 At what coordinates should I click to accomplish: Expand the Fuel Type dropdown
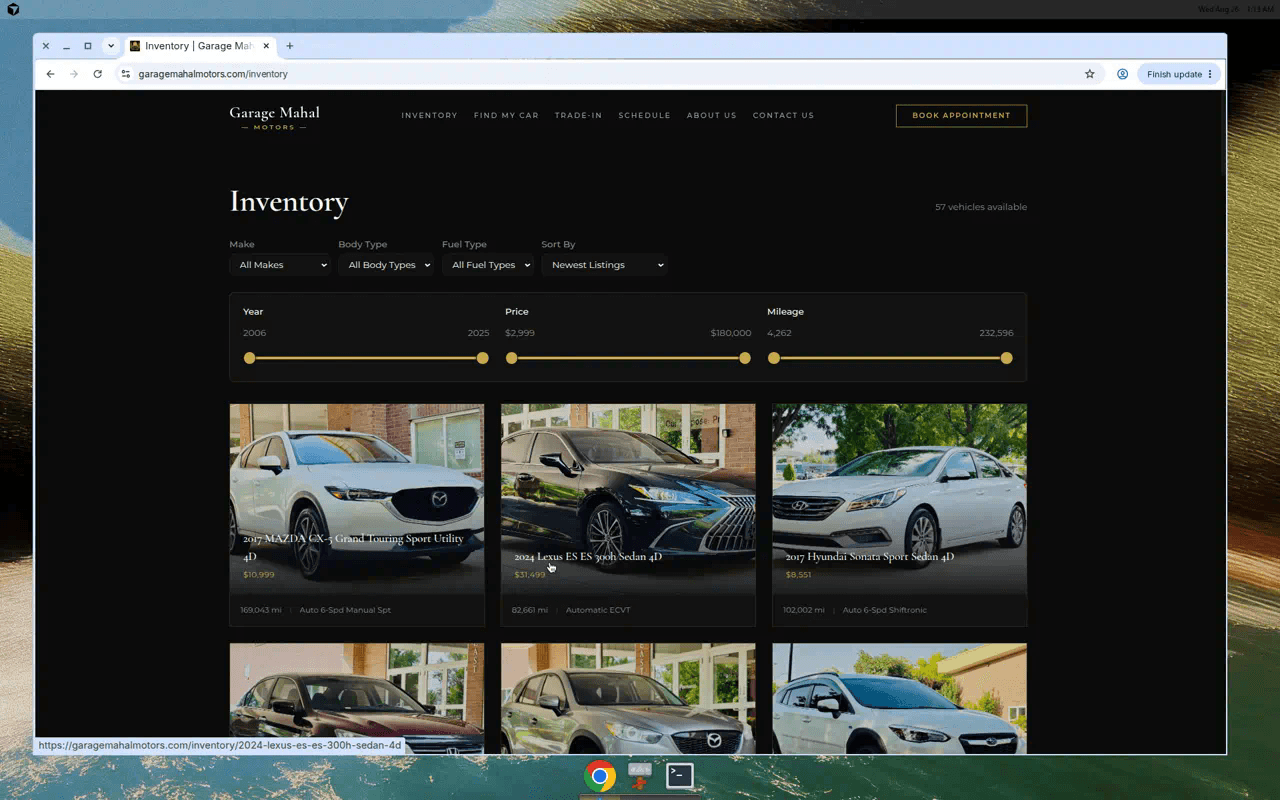pos(487,265)
